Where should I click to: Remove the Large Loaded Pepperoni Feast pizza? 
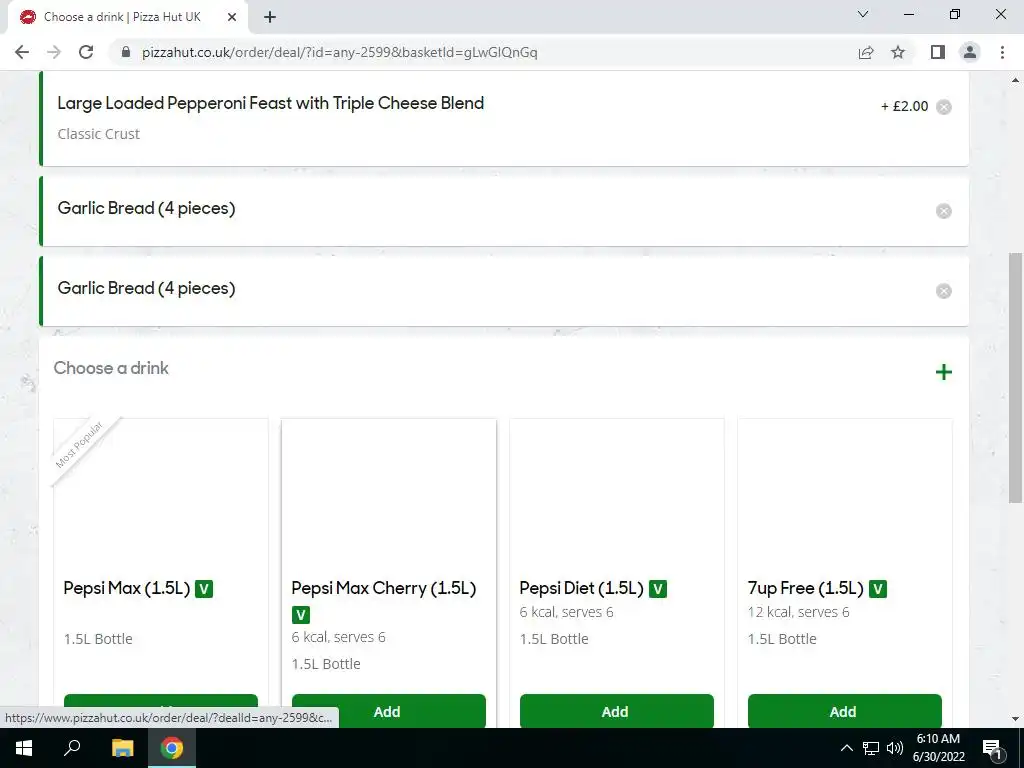(x=944, y=106)
